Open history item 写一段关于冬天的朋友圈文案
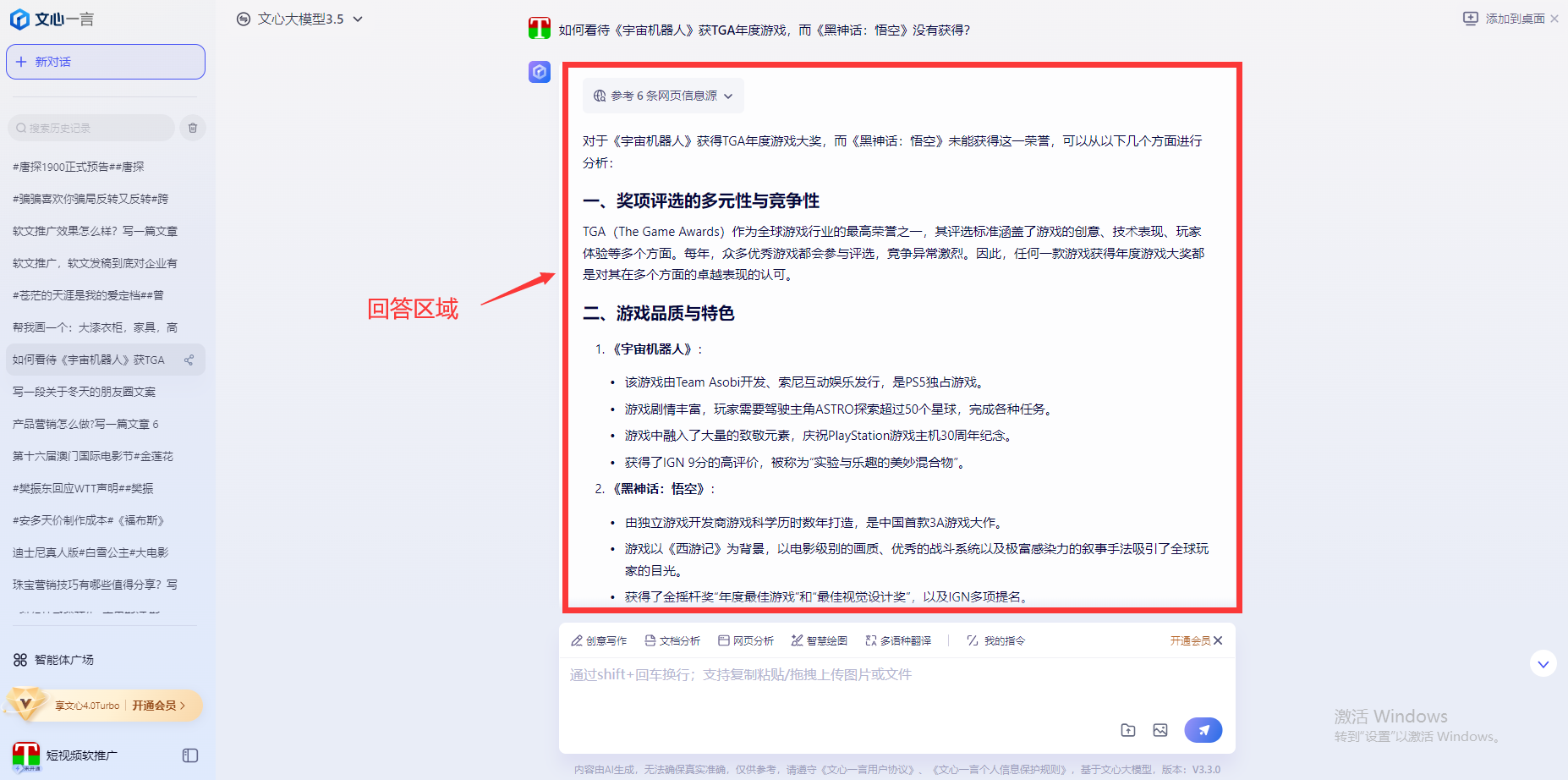 [85, 392]
